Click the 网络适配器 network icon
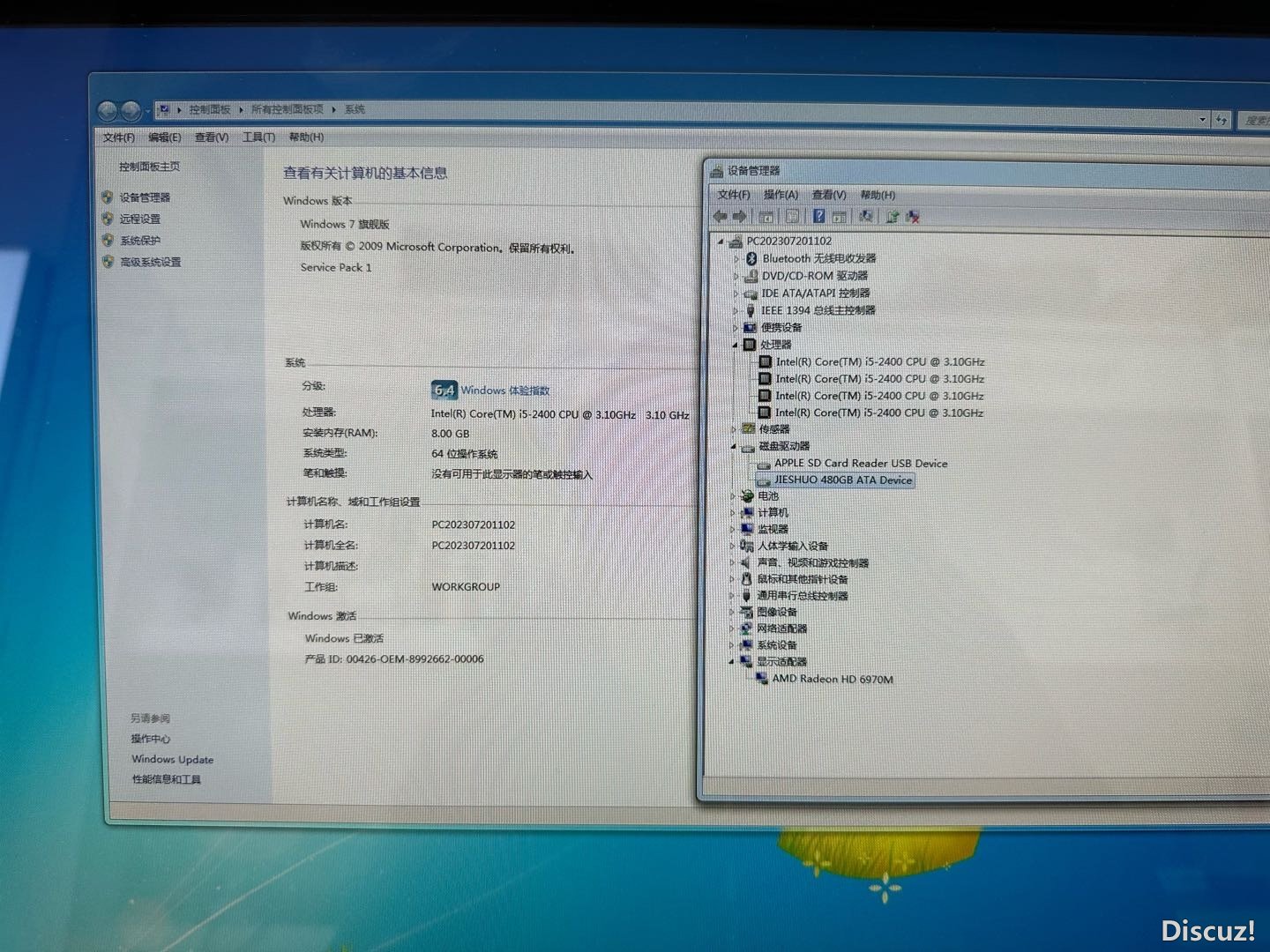 click(746, 628)
